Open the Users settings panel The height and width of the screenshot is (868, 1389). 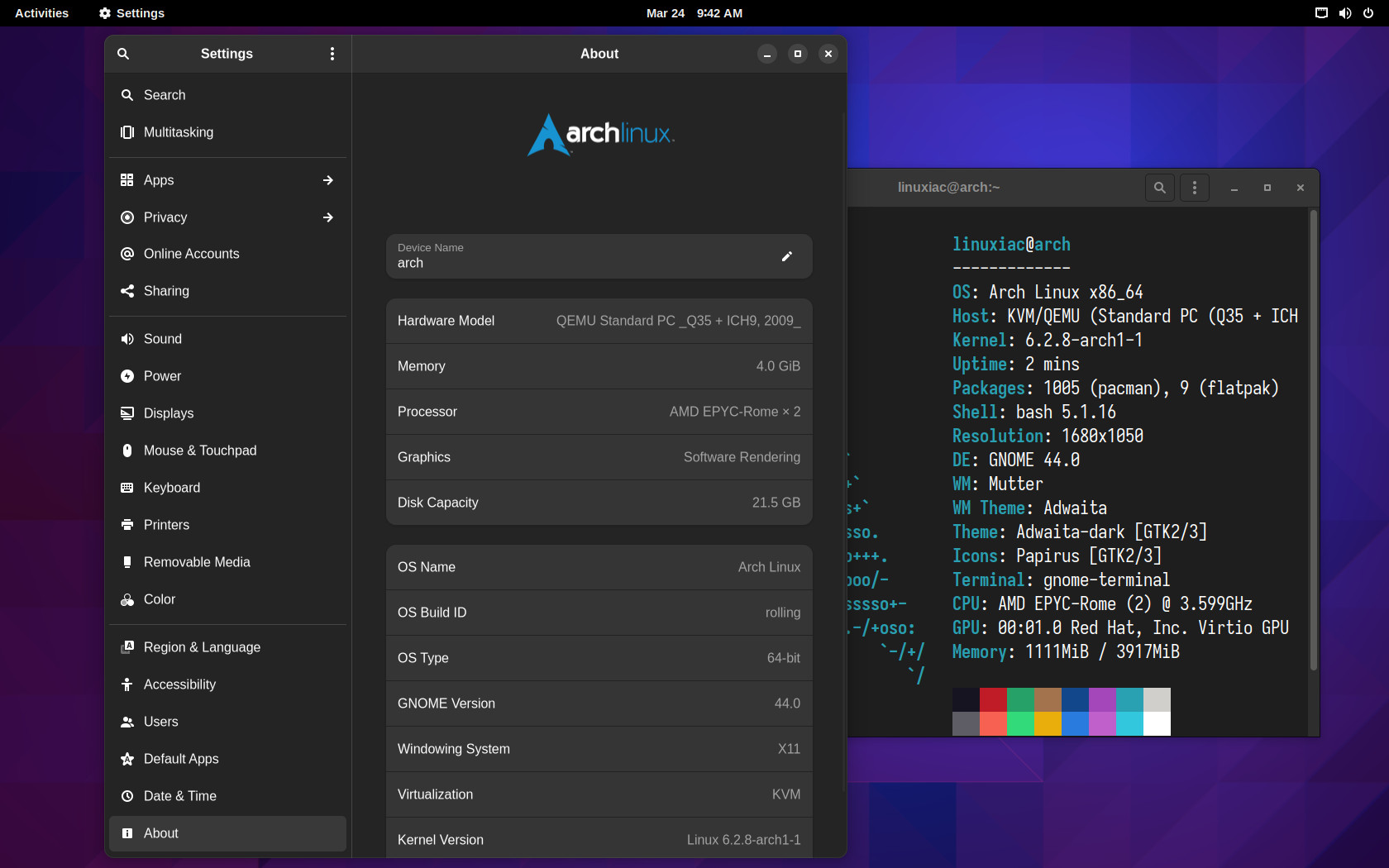[x=227, y=722]
